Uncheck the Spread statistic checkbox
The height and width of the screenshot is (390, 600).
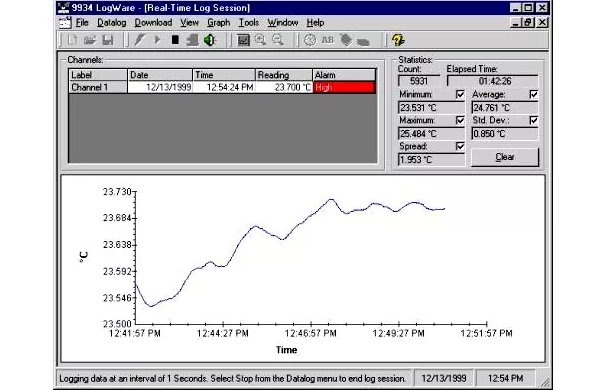click(460, 146)
